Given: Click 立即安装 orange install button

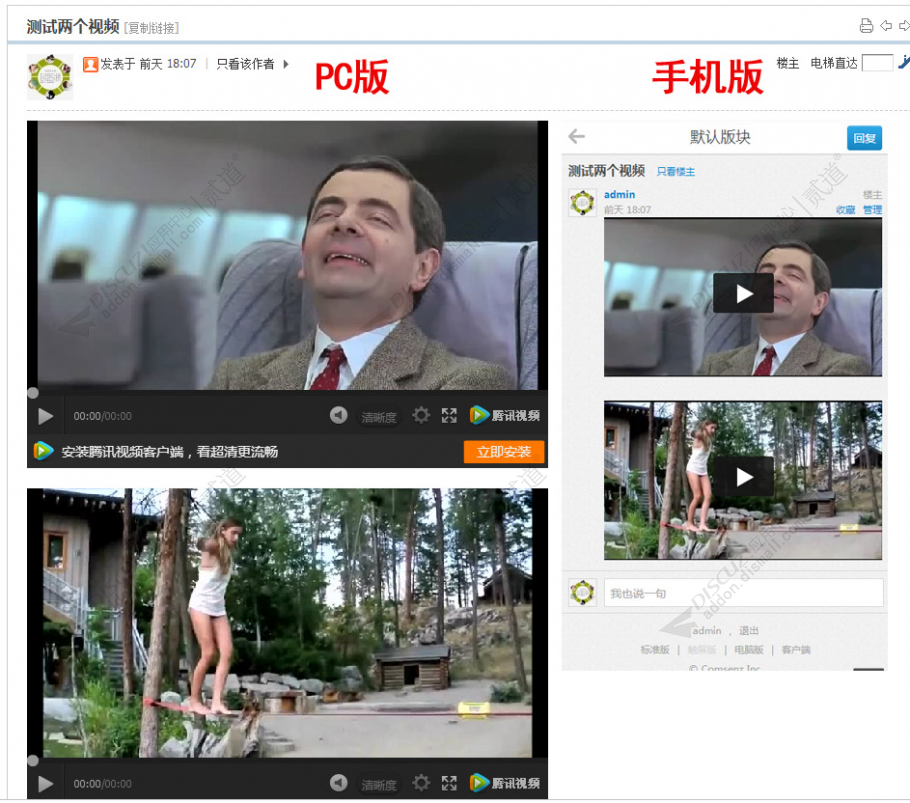Looking at the screenshot, I should tap(504, 452).
